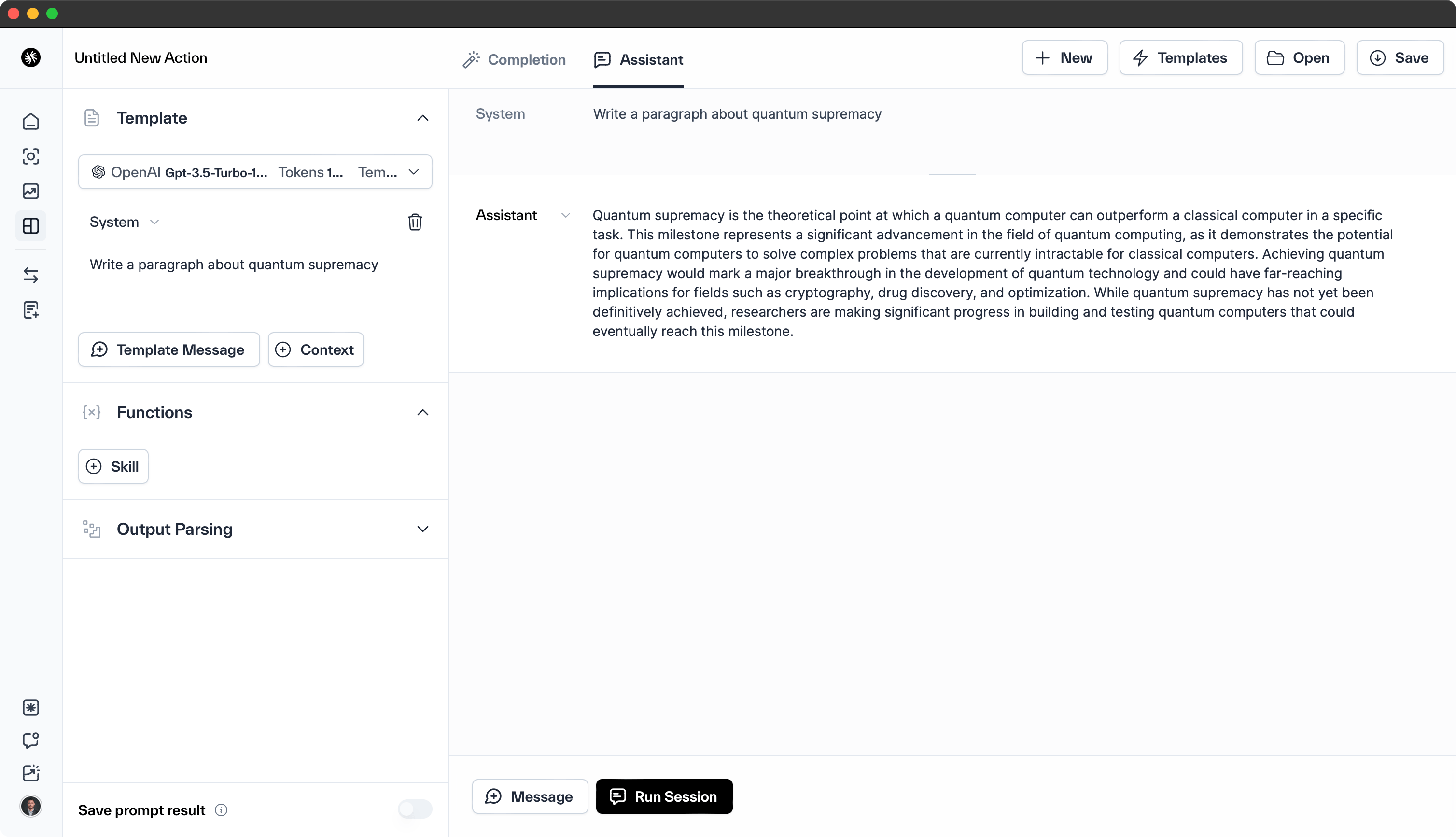This screenshot has height=837, width=1456.
Task: Add a Skill function
Action: 113,466
